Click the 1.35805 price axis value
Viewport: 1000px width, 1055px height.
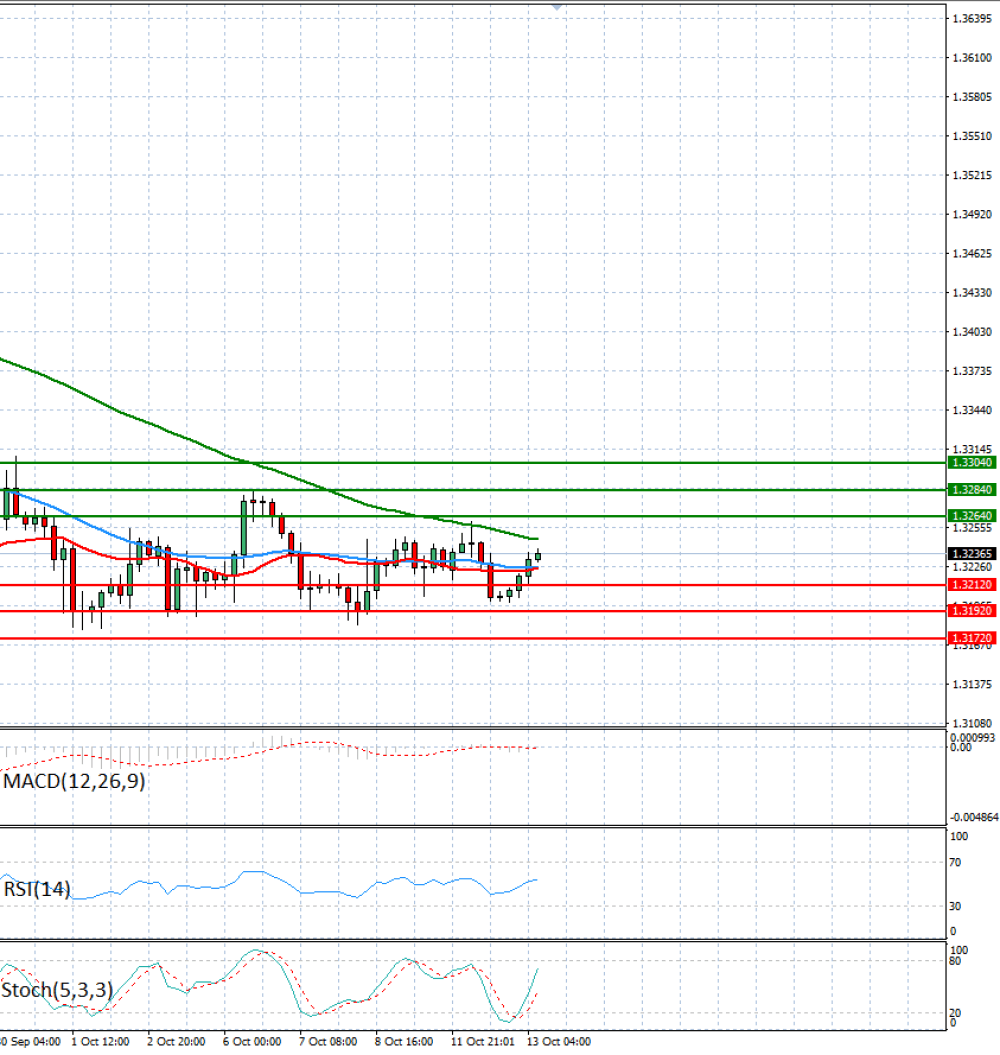(x=972, y=97)
